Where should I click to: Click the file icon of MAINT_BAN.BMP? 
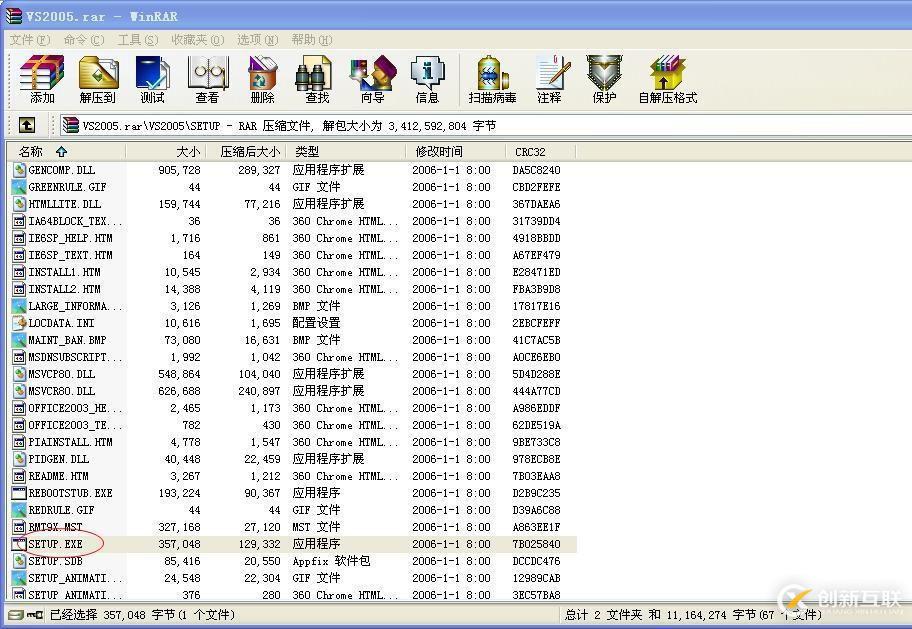point(20,340)
